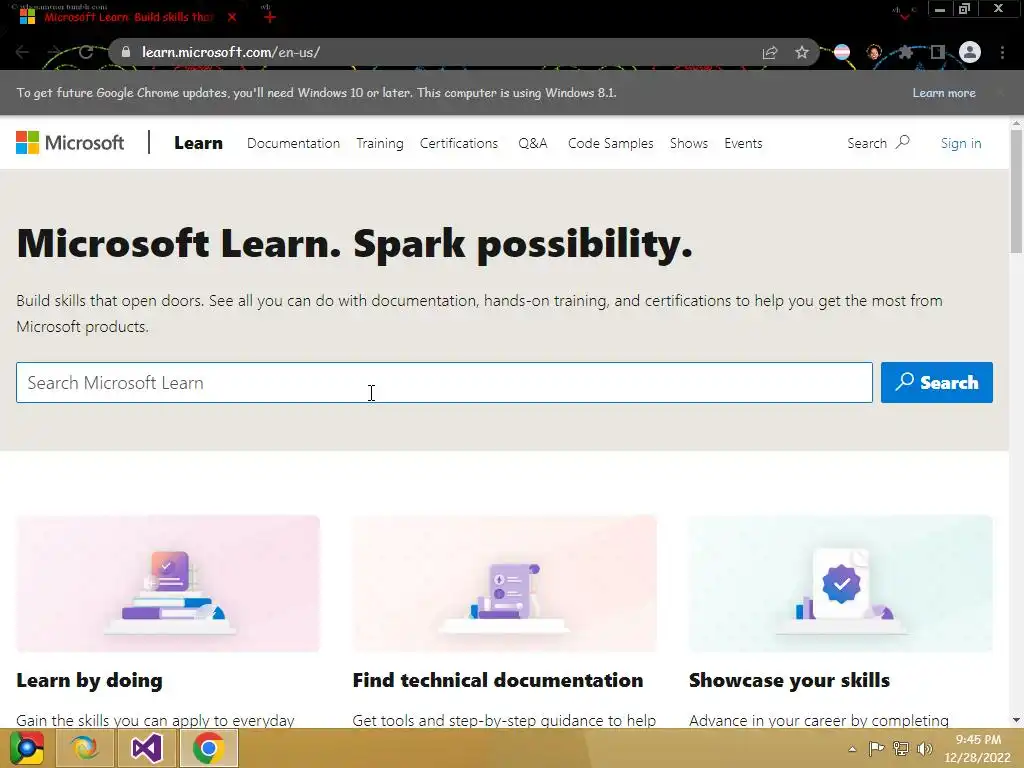Open the Events menu item
Viewport: 1024px width, 768px height.
tap(743, 143)
